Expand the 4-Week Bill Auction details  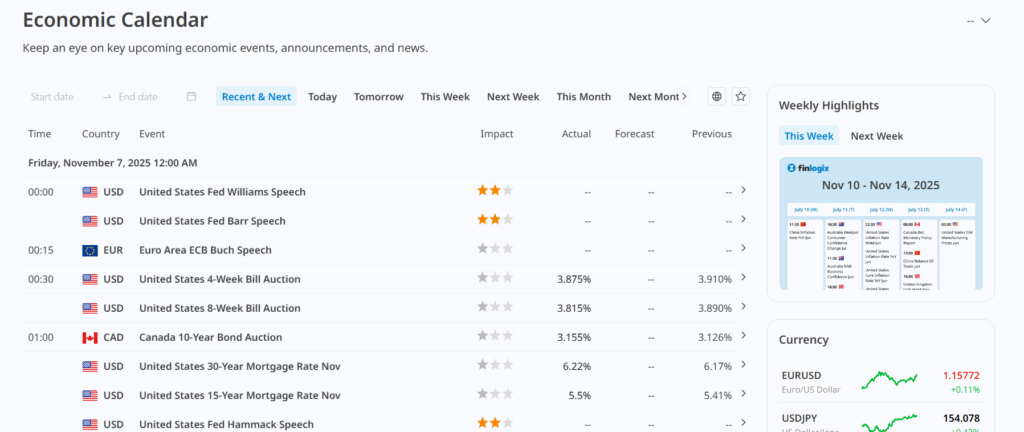coord(743,278)
